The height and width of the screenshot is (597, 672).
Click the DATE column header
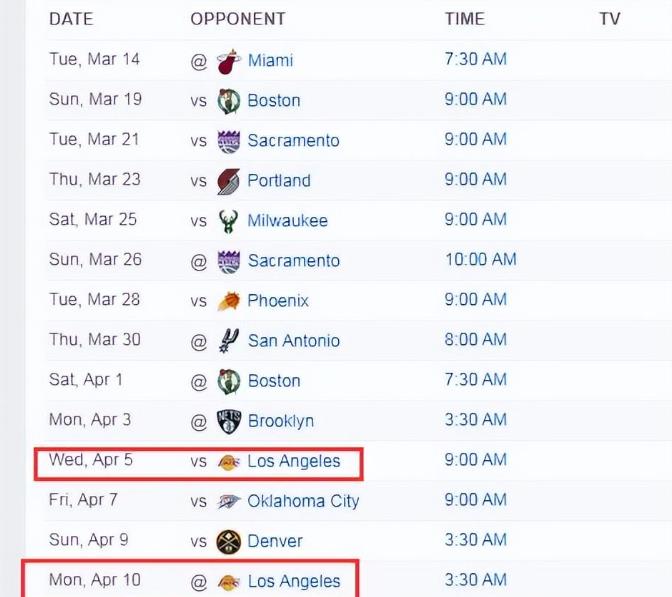pyautogui.click(x=71, y=19)
